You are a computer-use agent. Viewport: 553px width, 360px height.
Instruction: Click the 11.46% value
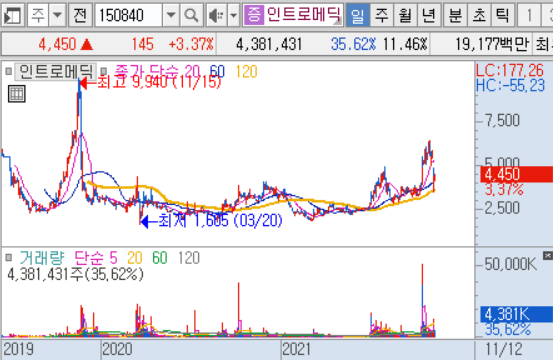(405, 44)
